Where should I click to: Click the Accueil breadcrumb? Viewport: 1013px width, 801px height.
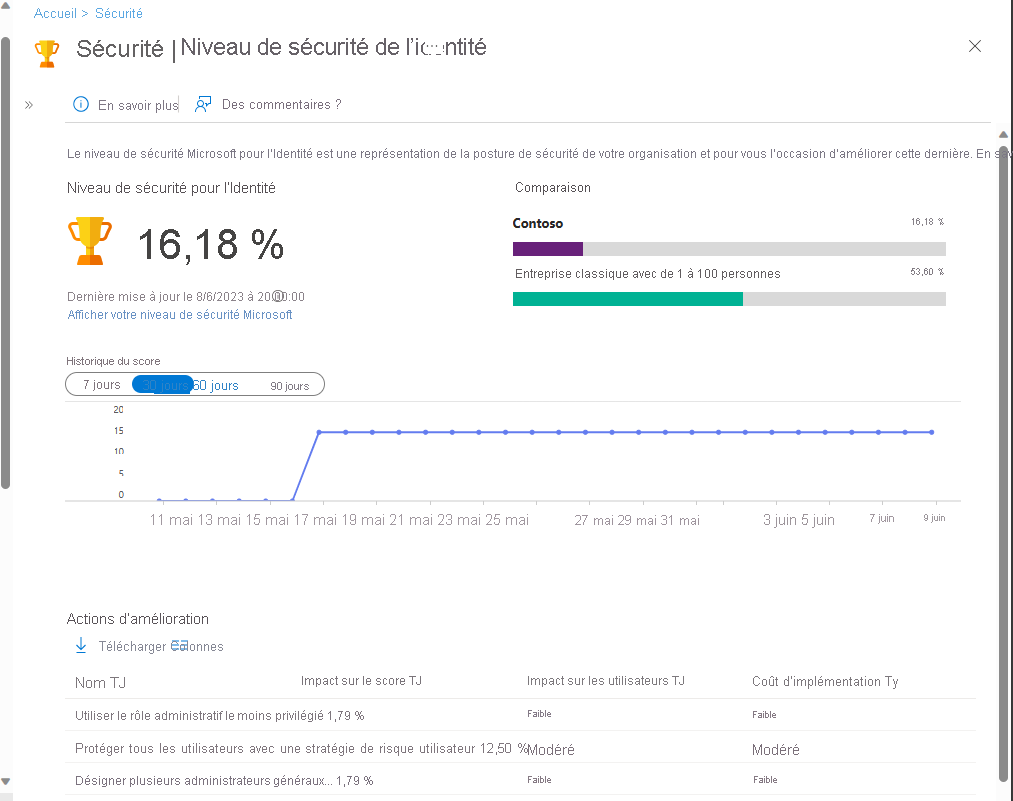pos(56,13)
